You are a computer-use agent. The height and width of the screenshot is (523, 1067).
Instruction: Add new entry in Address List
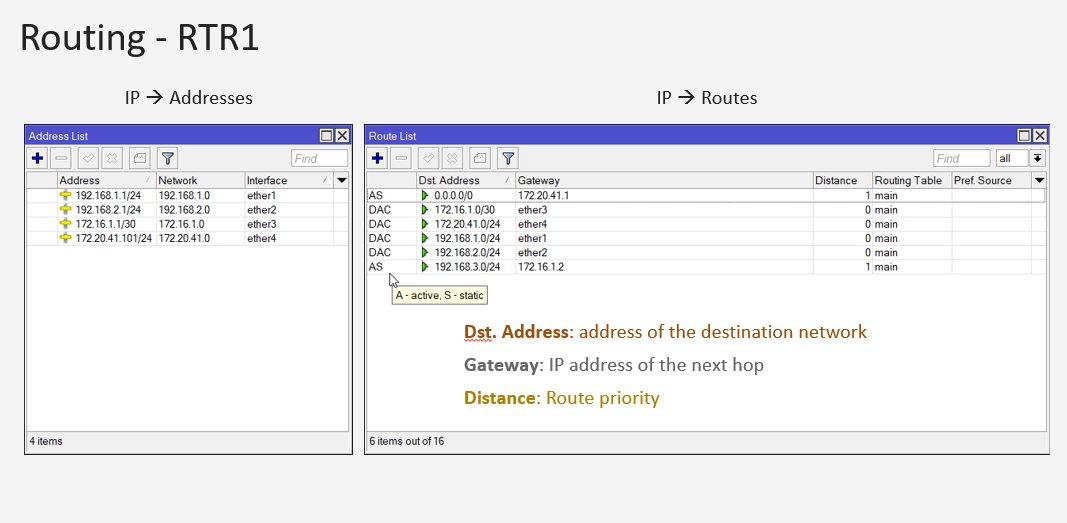(37, 158)
